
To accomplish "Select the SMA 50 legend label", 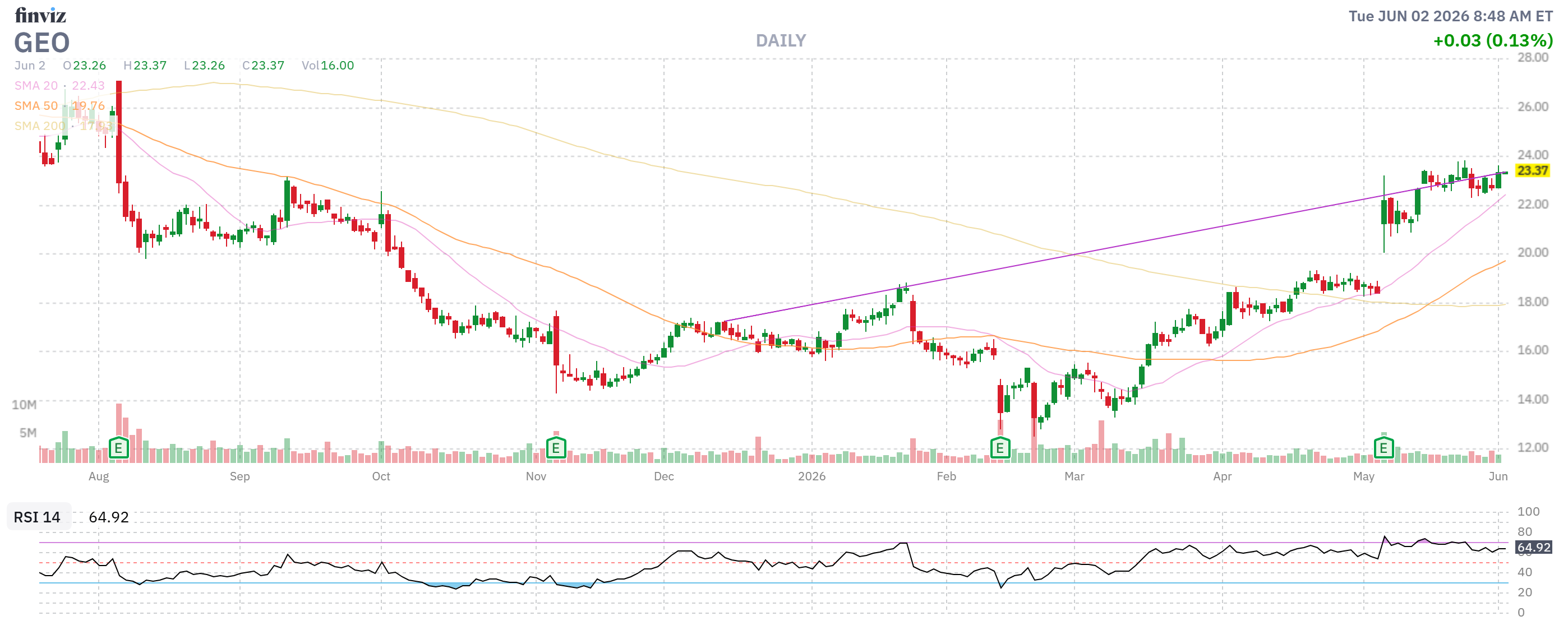I will coord(36,106).
